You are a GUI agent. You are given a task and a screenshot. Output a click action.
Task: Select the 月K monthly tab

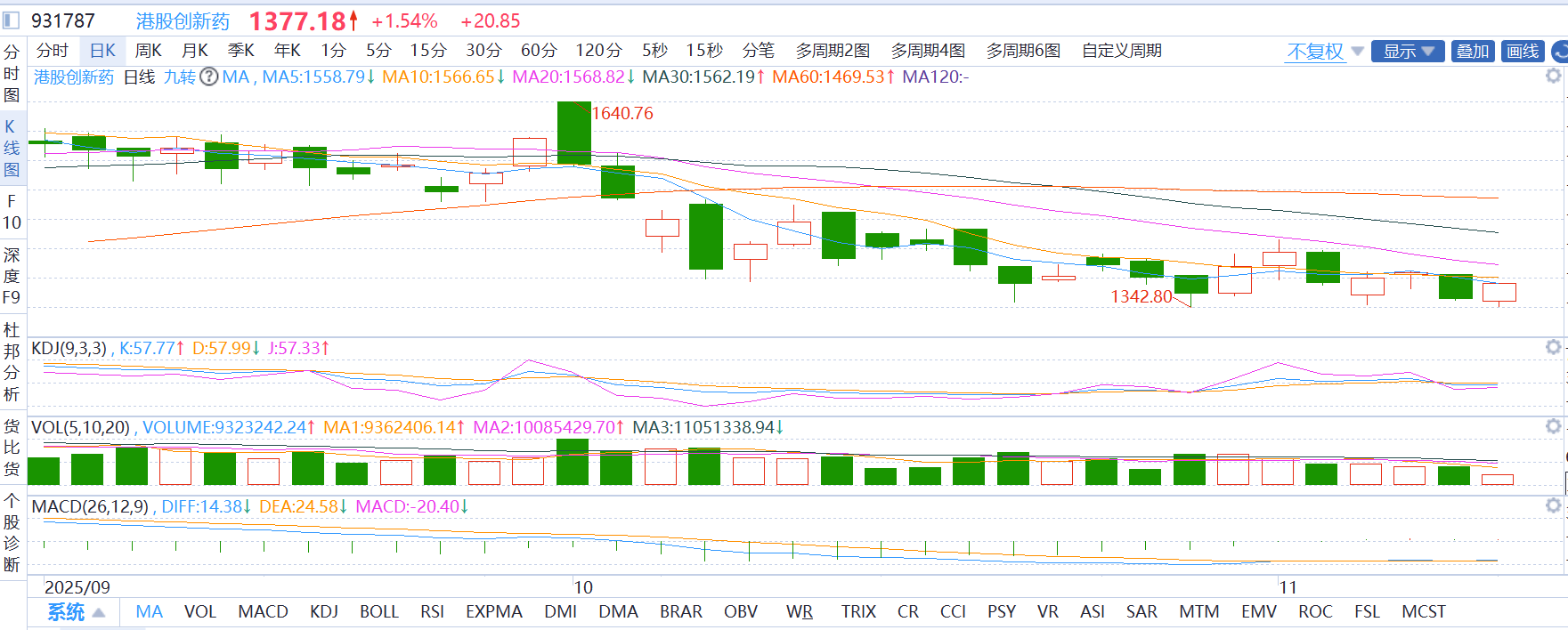click(194, 51)
